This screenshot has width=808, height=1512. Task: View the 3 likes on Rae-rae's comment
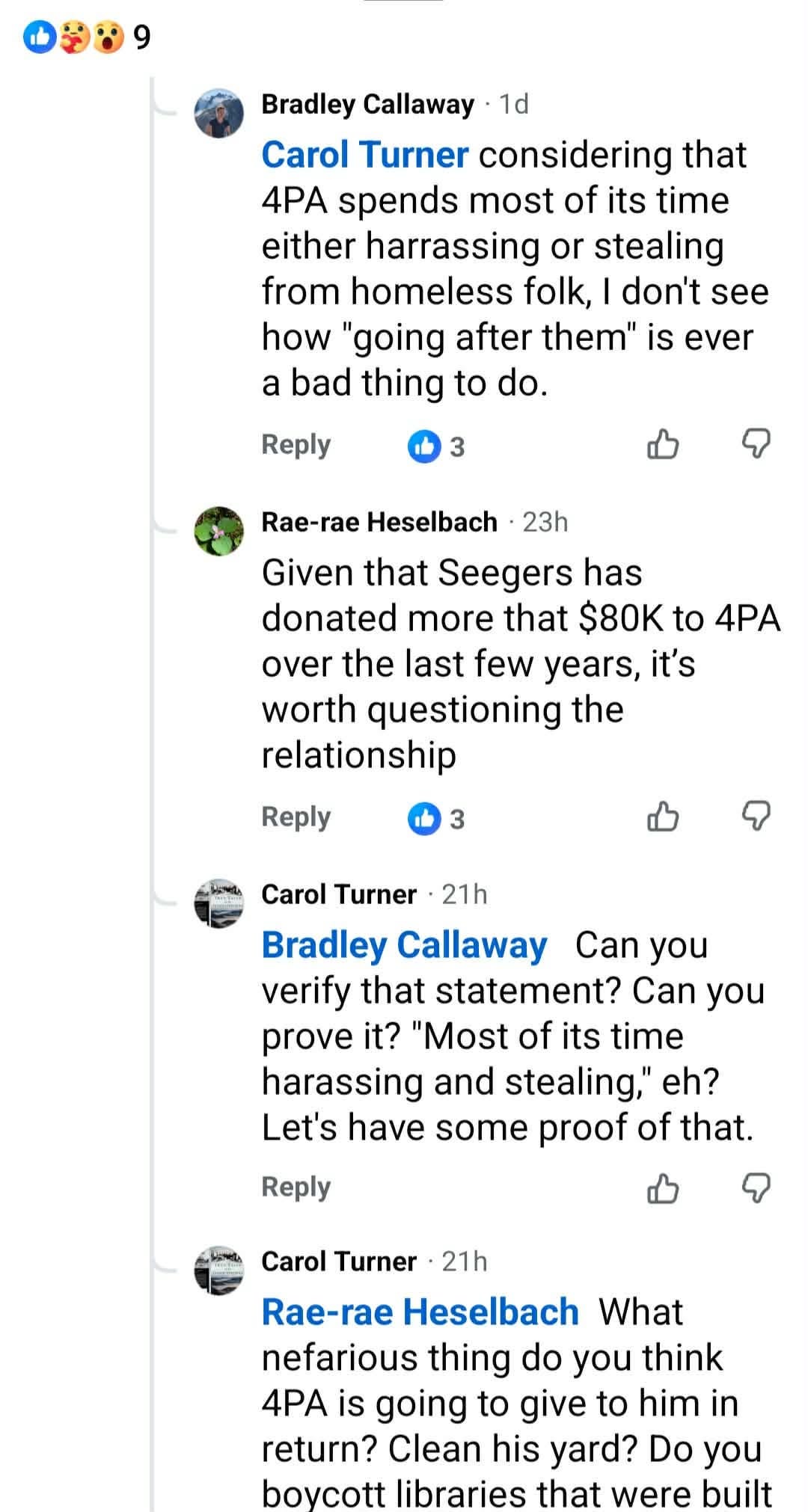(436, 819)
